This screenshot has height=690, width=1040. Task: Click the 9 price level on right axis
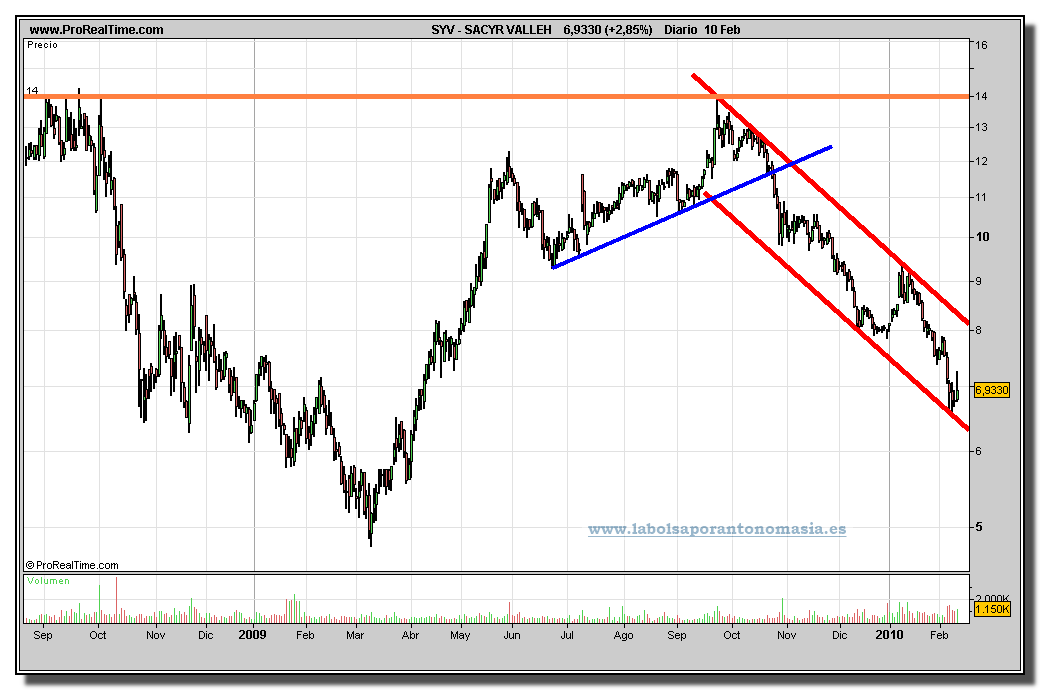(978, 281)
